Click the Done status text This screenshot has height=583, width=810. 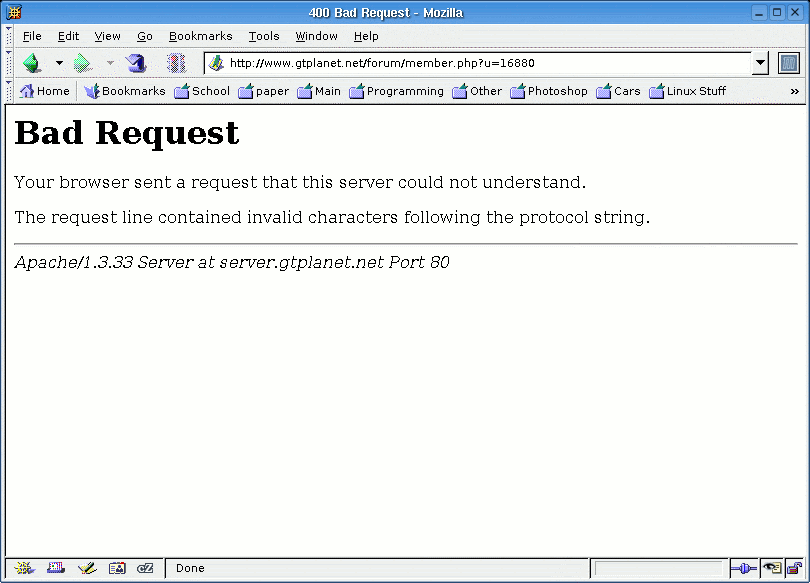tap(190, 568)
